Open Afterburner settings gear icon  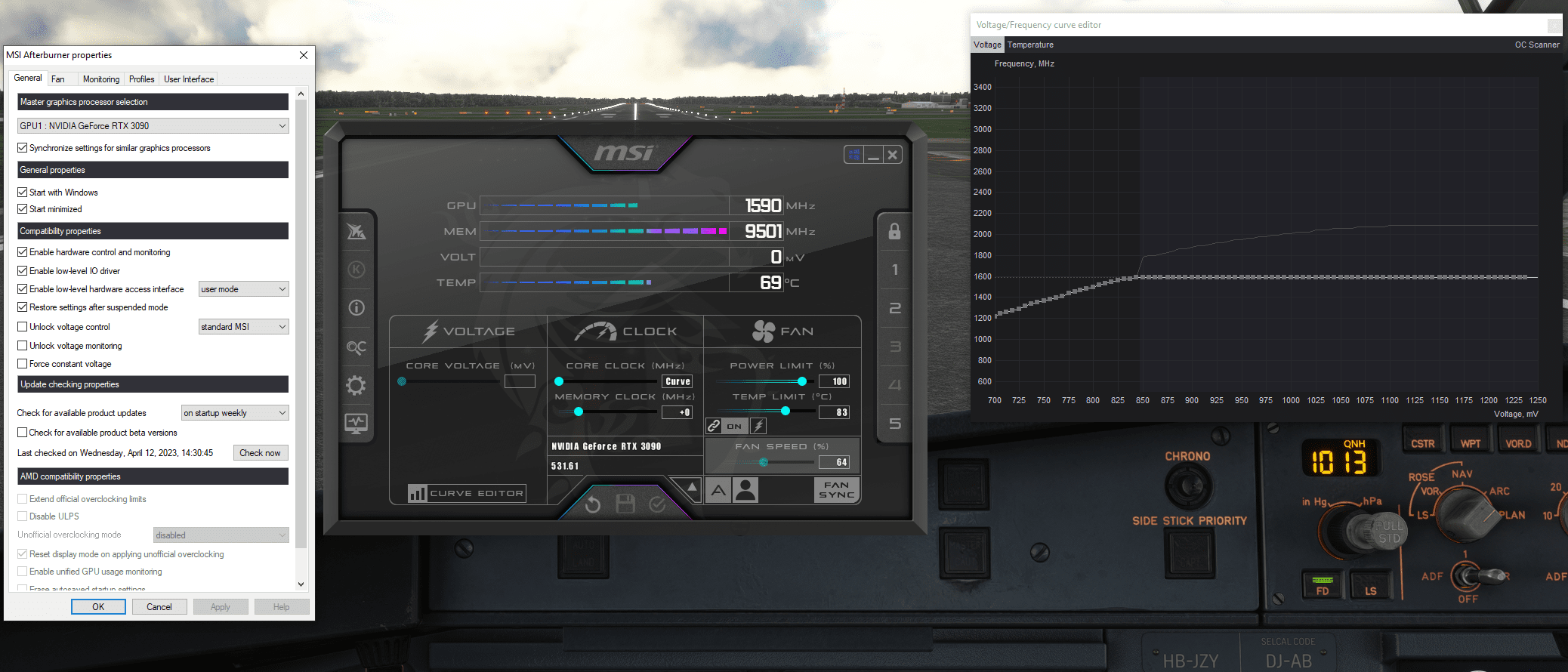[x=357, y=385]
